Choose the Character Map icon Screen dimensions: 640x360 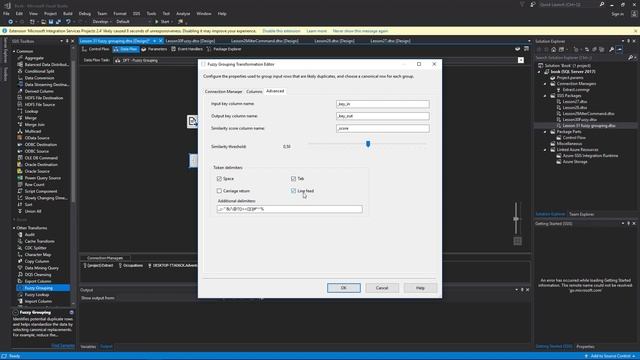[x=20, y=254]
